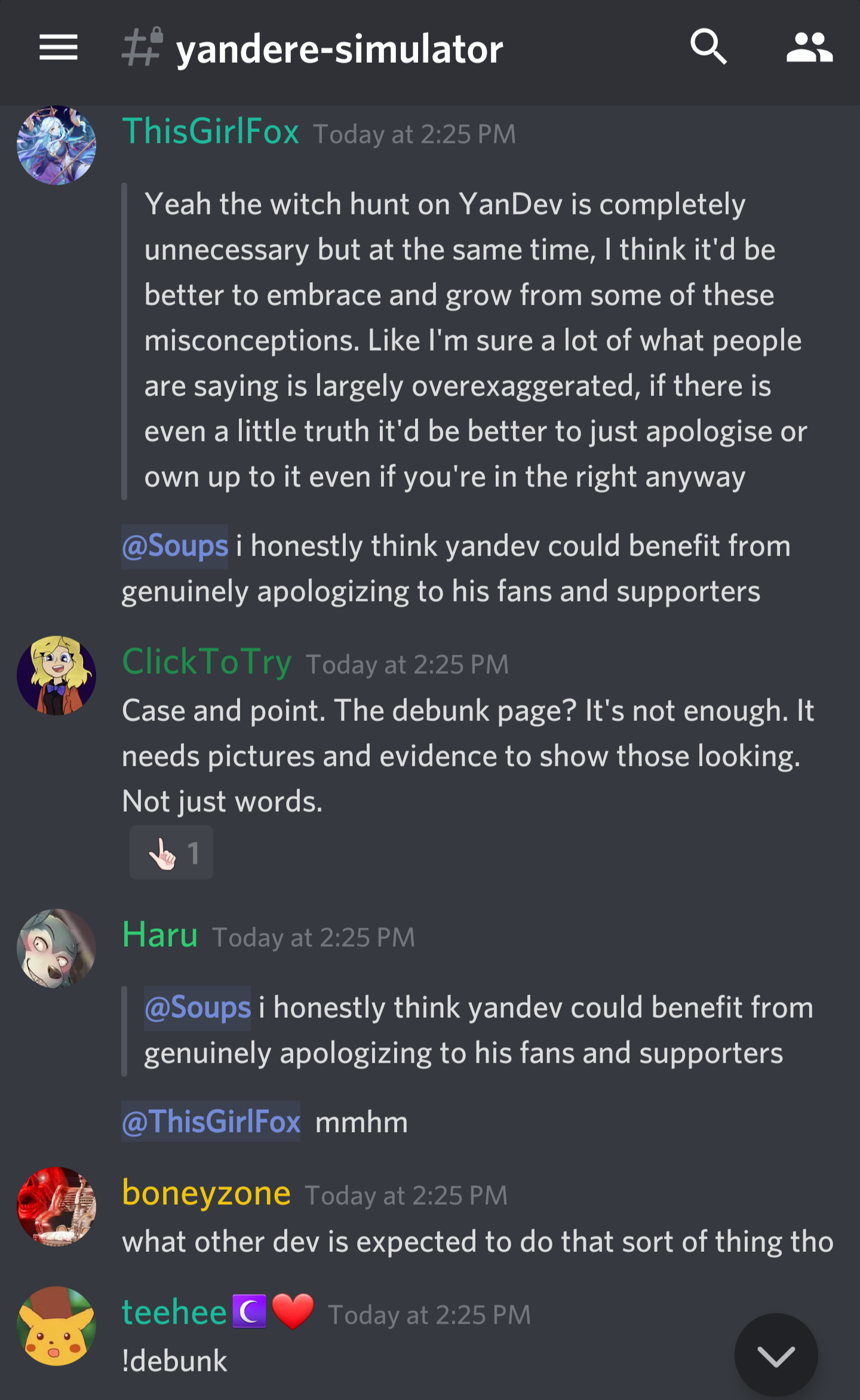Screen dimensions: 860x1400
Task: Click the yandere-simulator channel title
Action: coord(339,50)
